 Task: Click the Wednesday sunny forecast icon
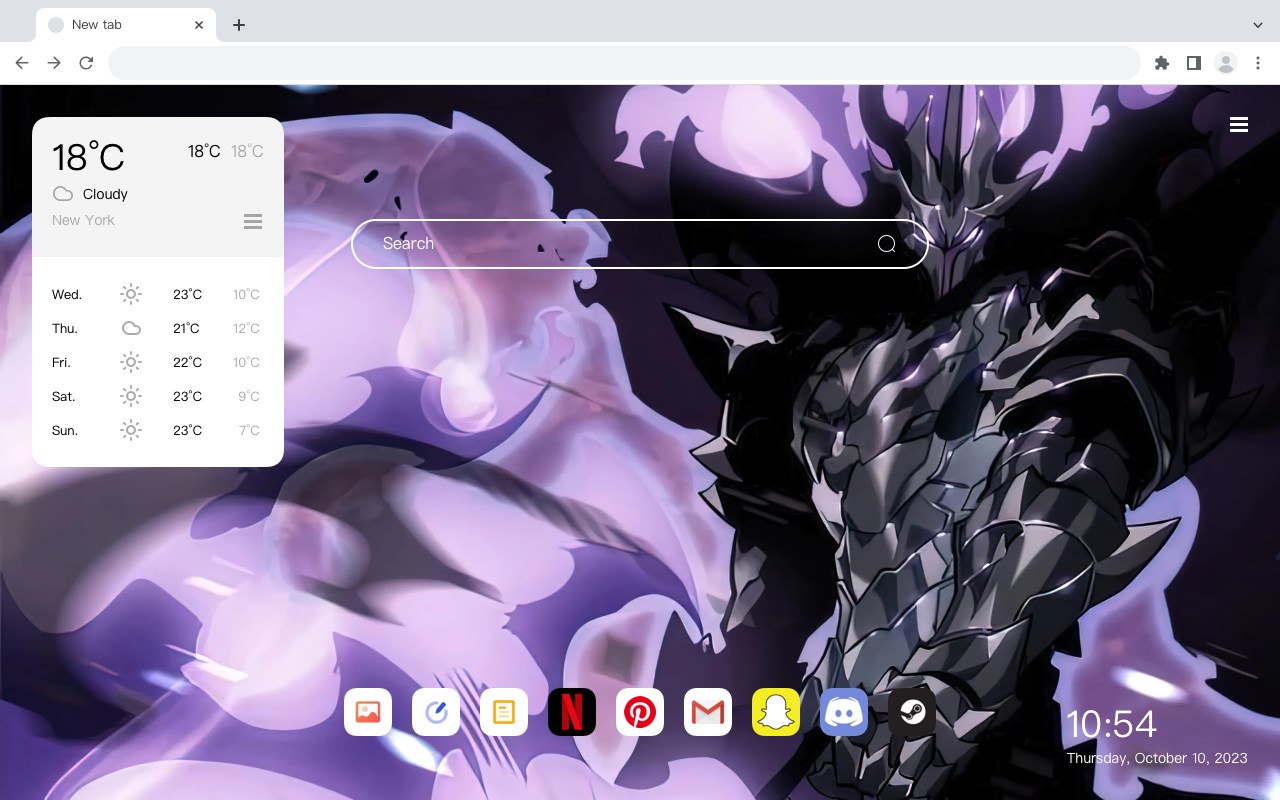pyautogui.click(x=131, y=294)
